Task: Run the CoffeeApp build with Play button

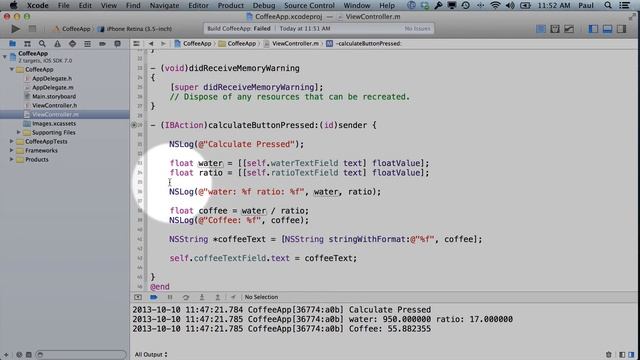Action: point(16,29)
